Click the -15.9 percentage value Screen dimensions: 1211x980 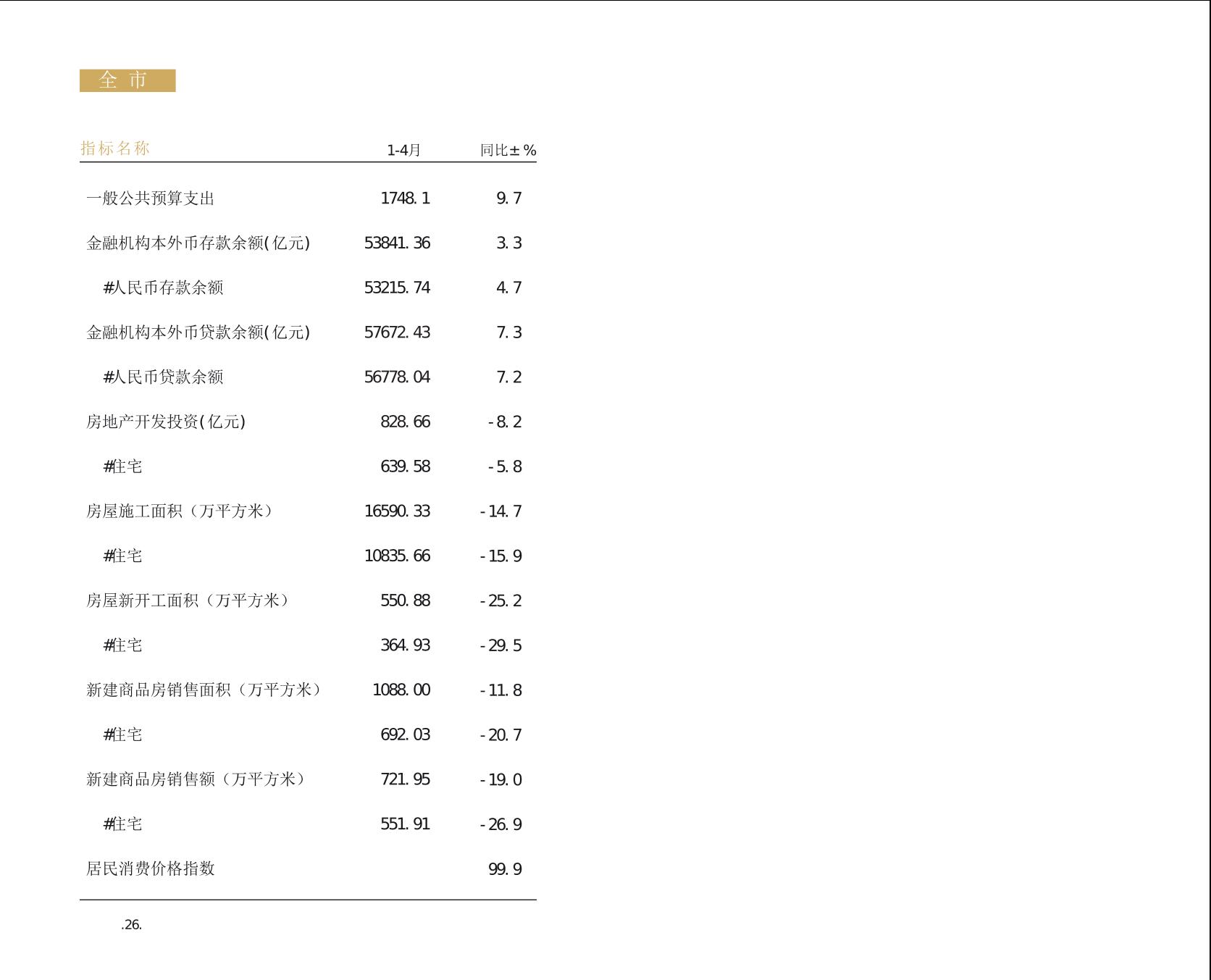click(x=500, y=556)
